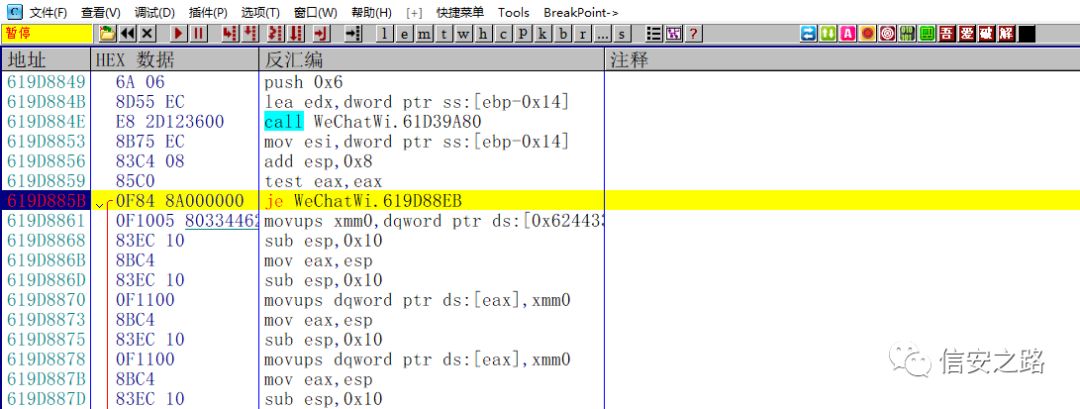Open the 插件(P) menu

click(x=208, y=12)
